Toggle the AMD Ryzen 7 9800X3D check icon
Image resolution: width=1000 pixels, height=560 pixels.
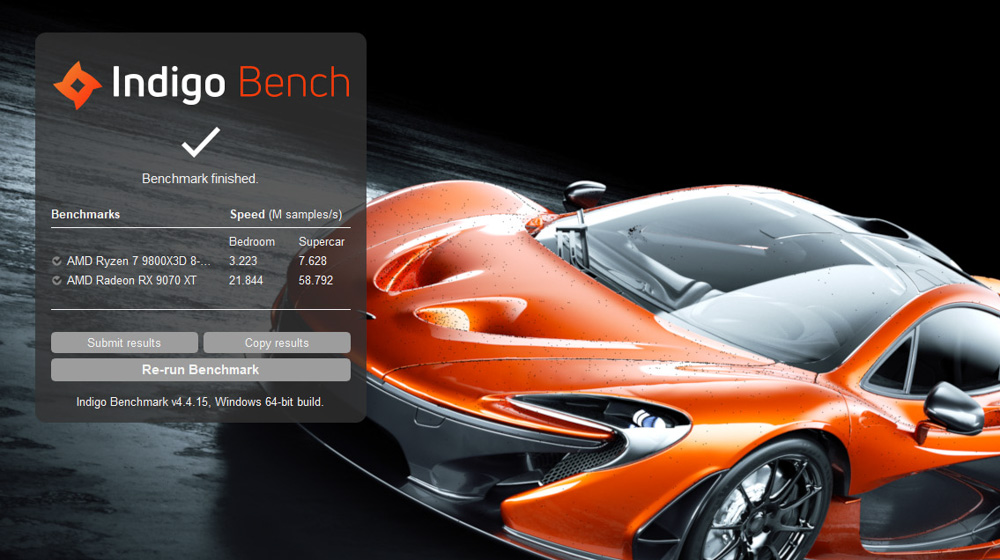57,261
